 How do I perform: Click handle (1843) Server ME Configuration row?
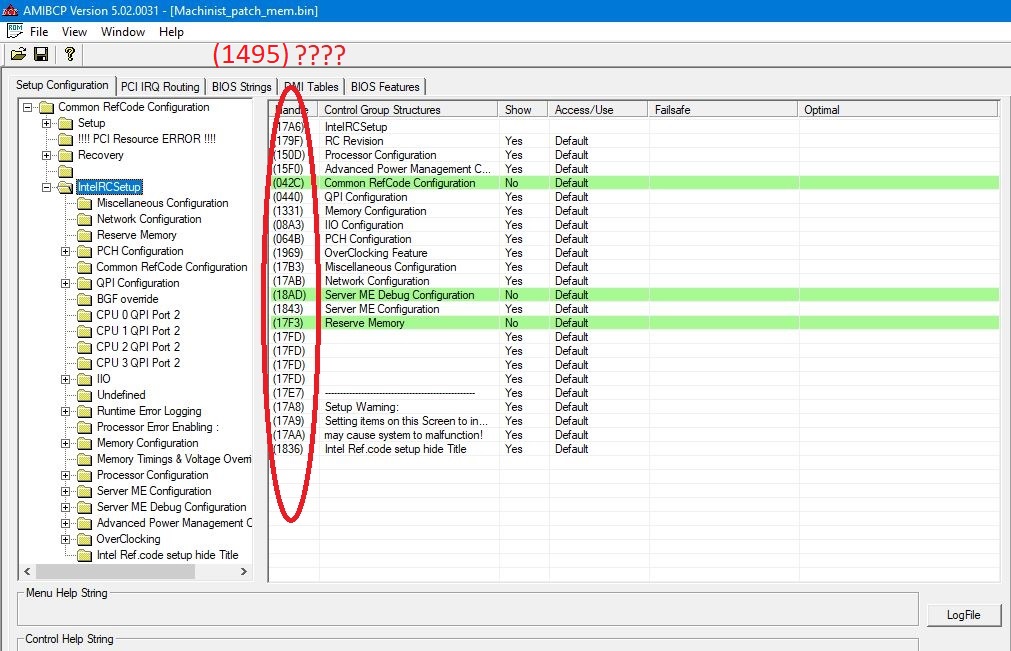click(288, 309)
